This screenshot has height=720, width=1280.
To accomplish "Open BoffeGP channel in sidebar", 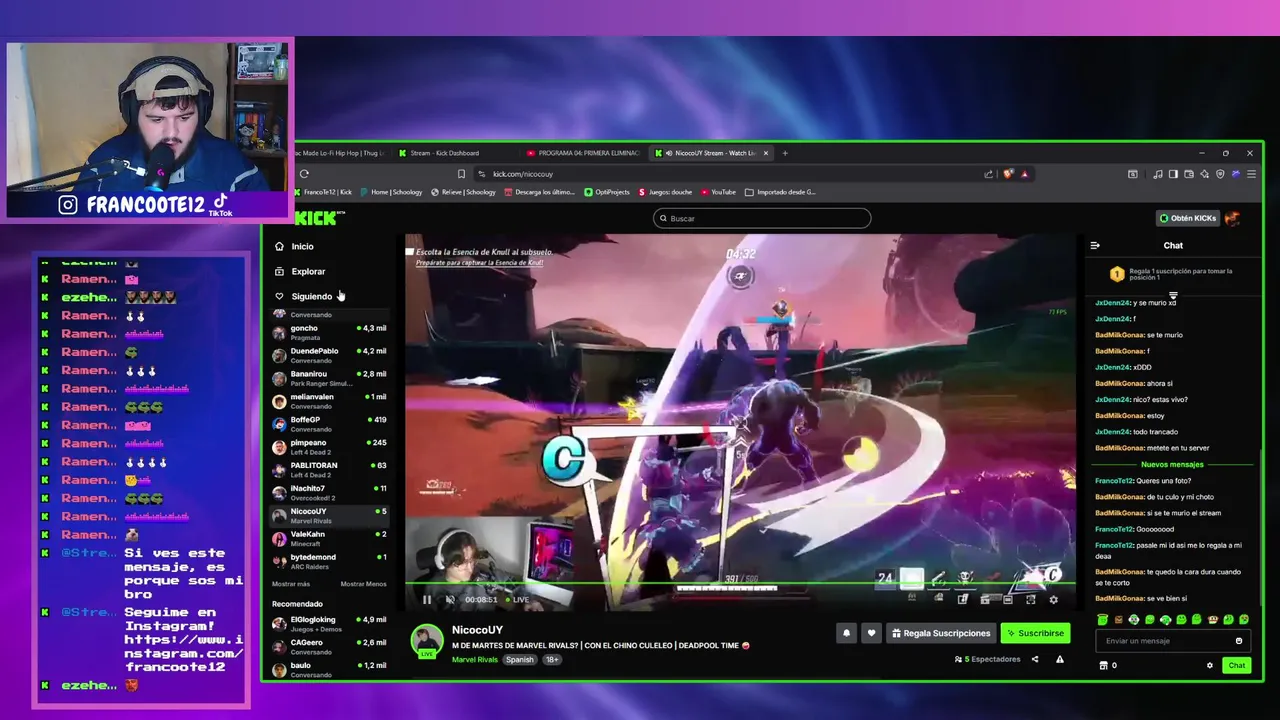I will pos(329,424).
